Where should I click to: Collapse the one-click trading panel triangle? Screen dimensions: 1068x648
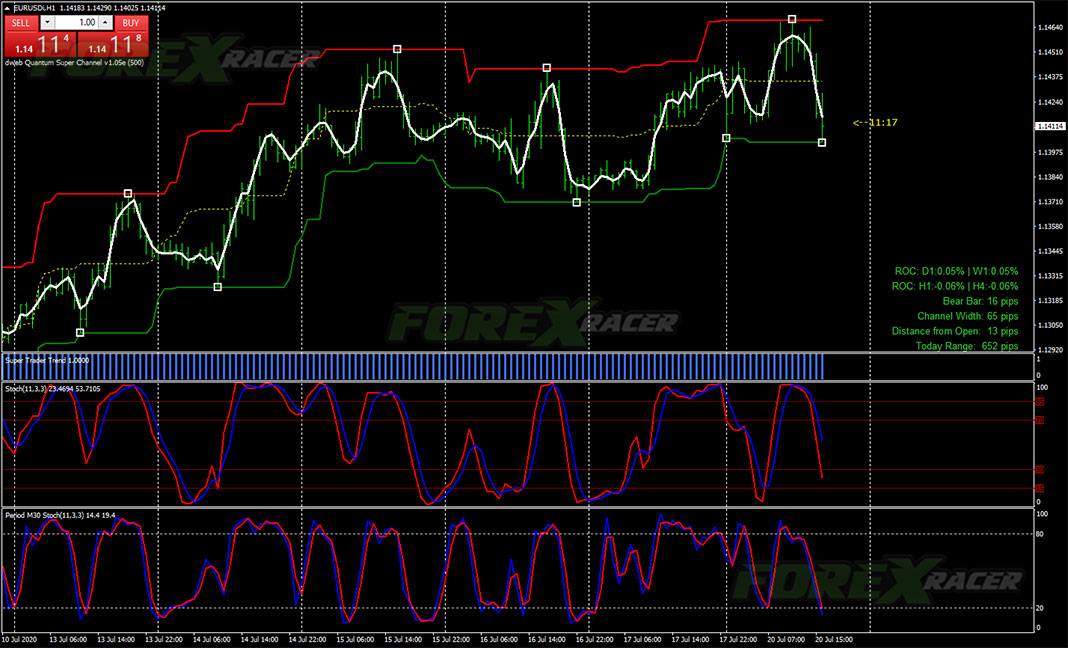[x=9, y=8]
